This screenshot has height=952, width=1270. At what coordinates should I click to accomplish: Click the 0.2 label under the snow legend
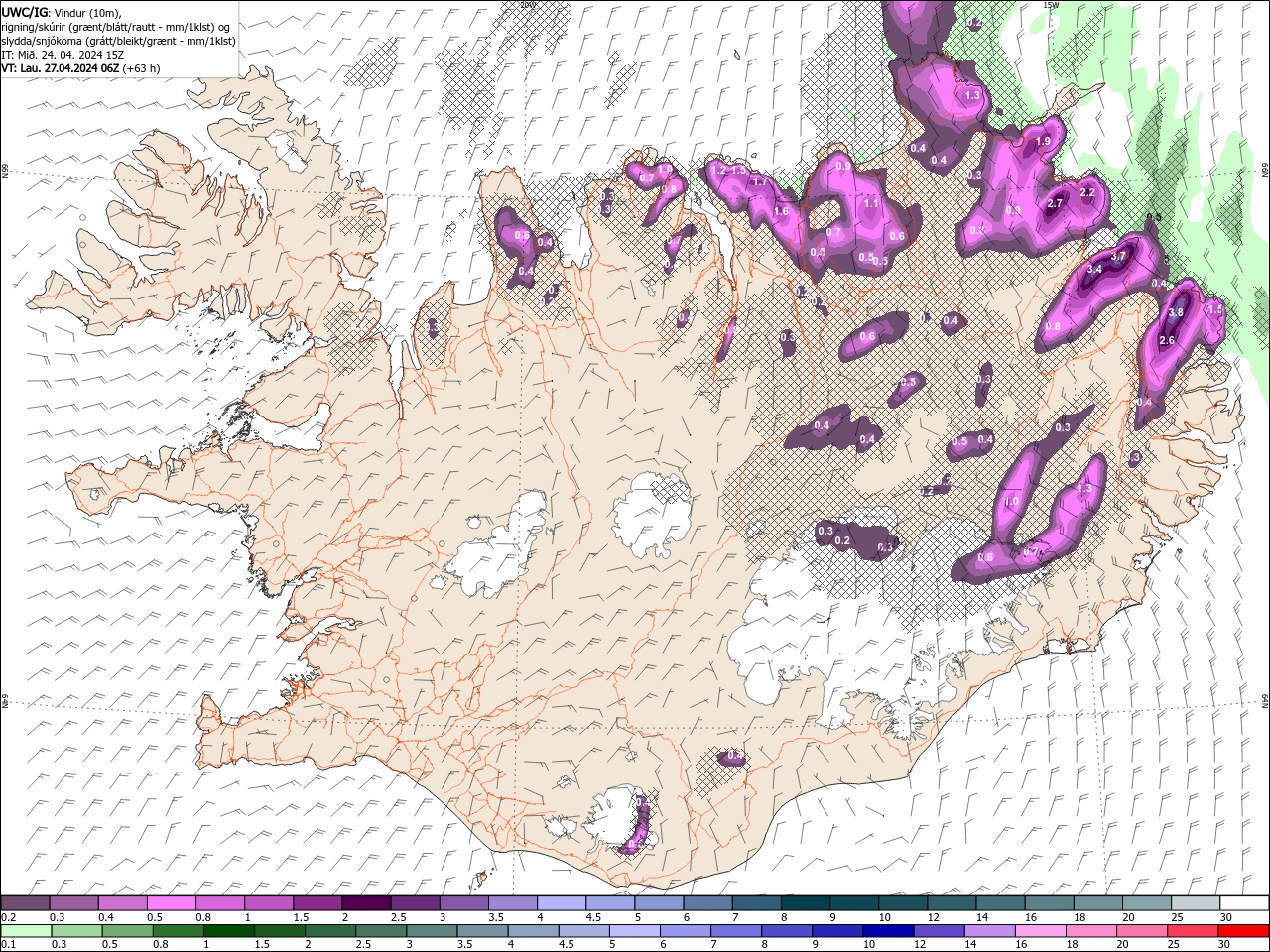pyautogui.click(x=8, y=917)
